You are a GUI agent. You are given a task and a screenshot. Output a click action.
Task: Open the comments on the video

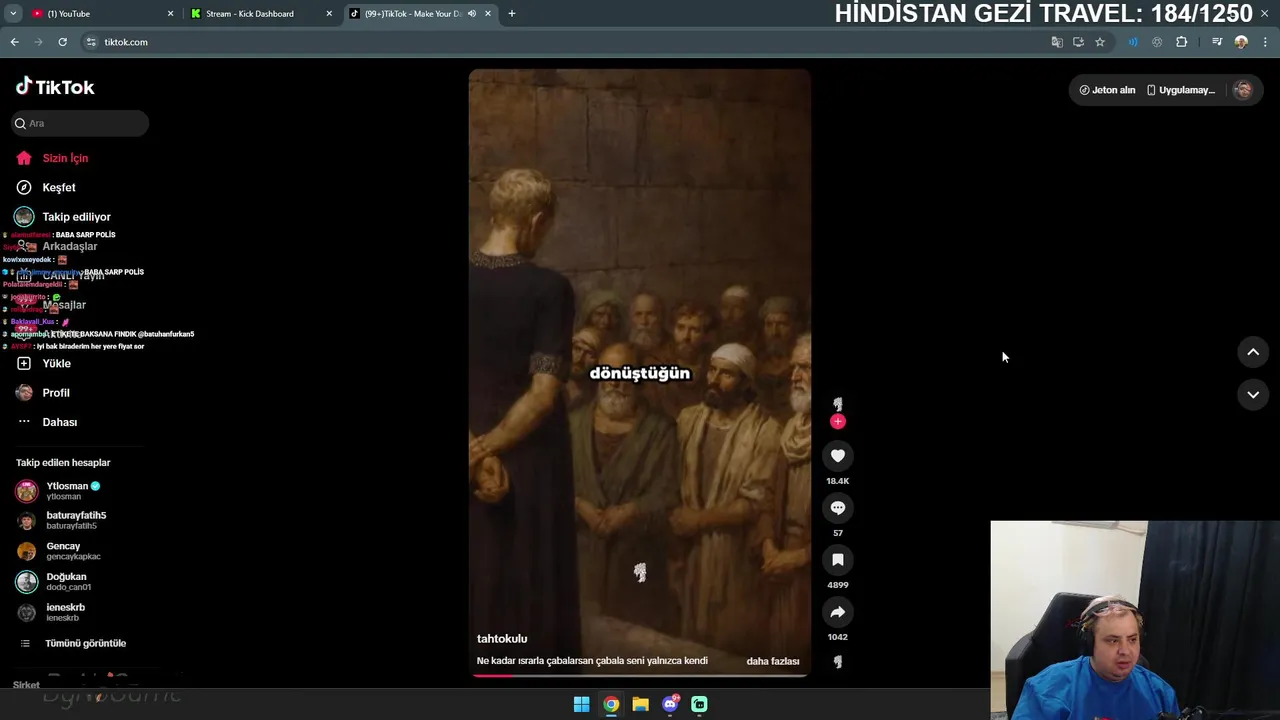coord(838,508)
